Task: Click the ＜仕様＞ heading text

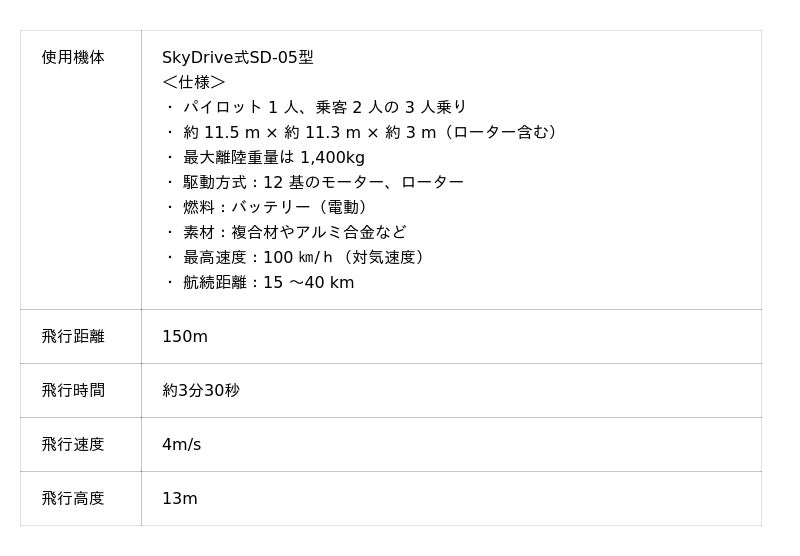Action: (193, 82)
